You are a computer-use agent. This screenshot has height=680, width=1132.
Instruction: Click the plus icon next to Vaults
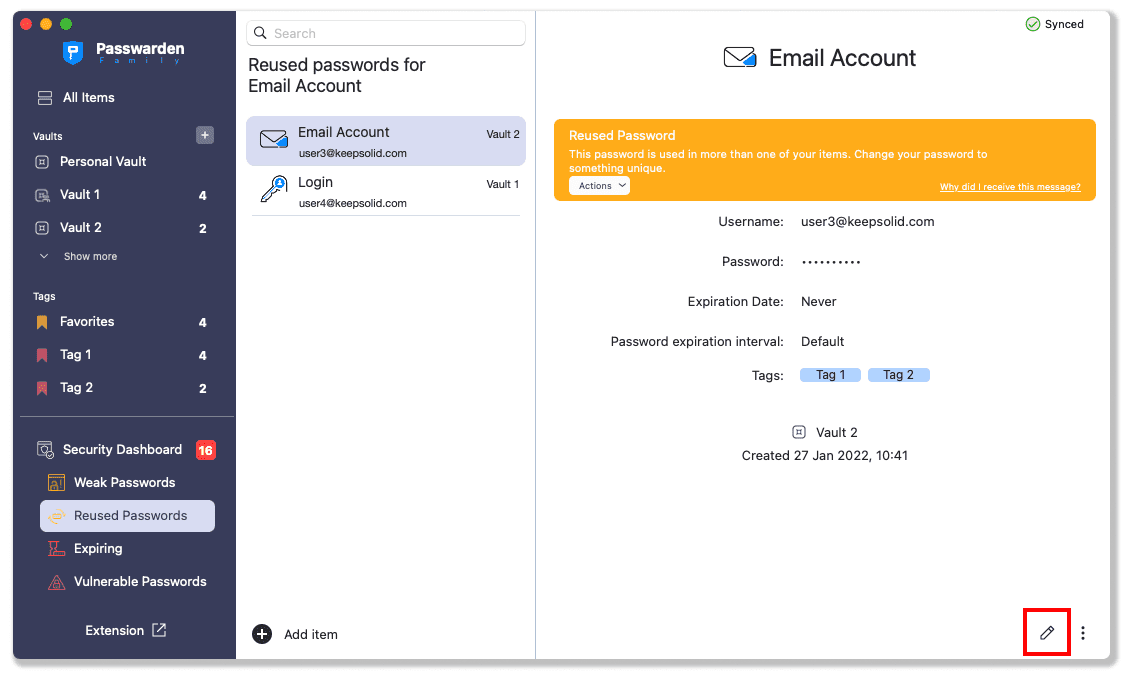tap(205, 135)
